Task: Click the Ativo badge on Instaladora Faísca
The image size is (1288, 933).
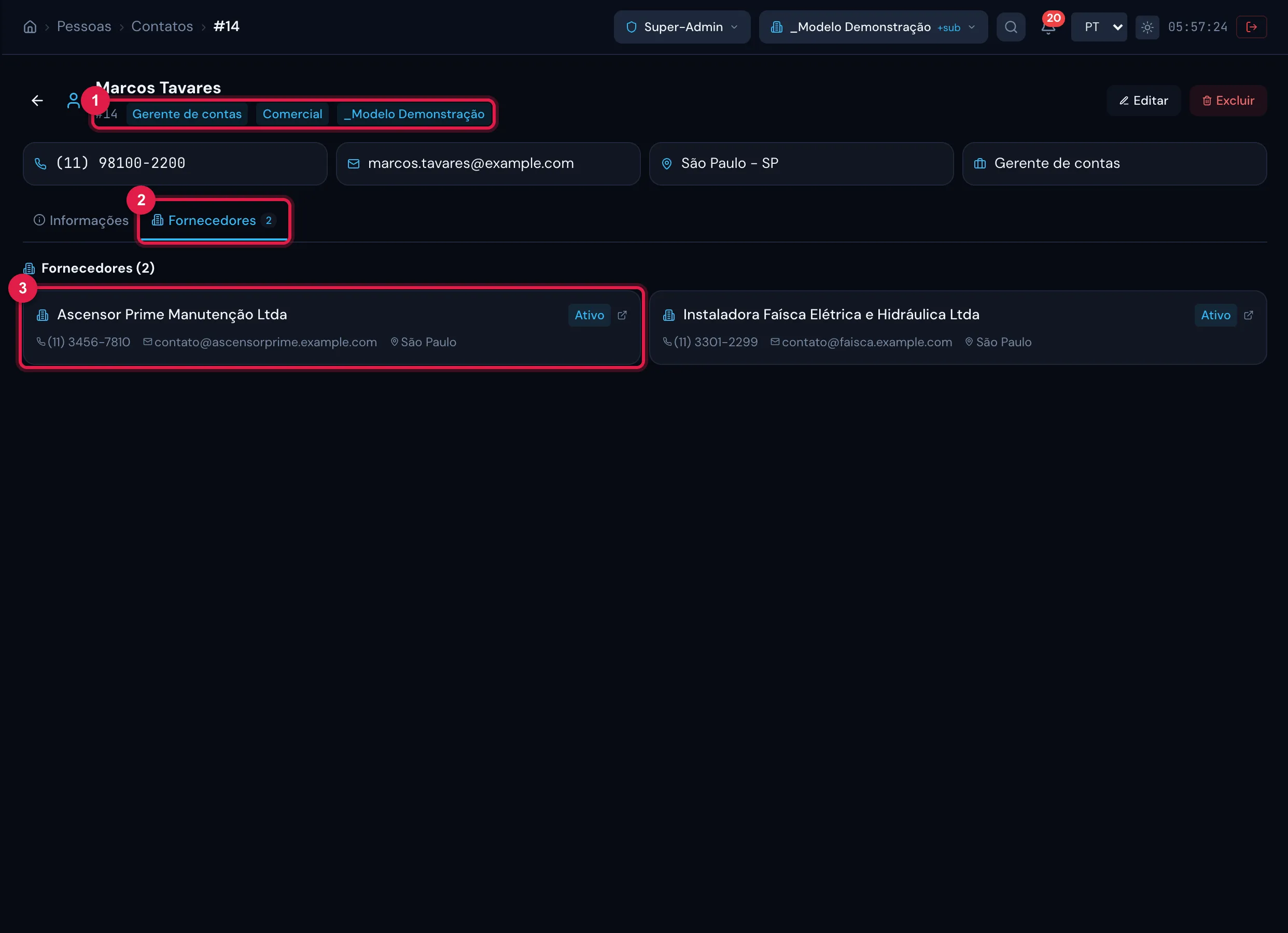Action: pos(1215,315)
